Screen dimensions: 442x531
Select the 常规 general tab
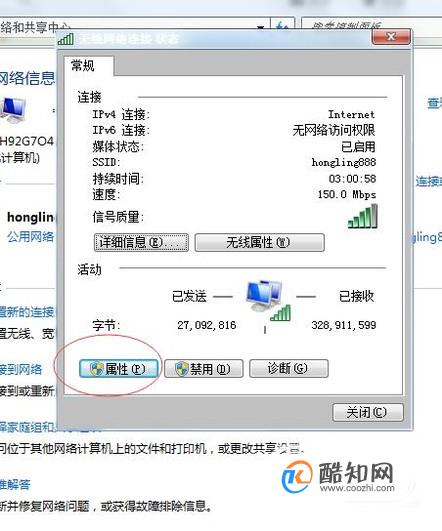[83, 66]
